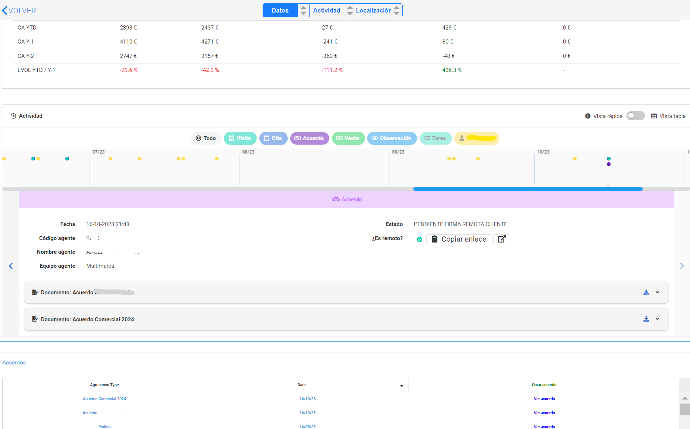Select the yellow dot in the 10/23 section
Image resolution: width=690 pixels, height=429 pixels.
[575, 158]
